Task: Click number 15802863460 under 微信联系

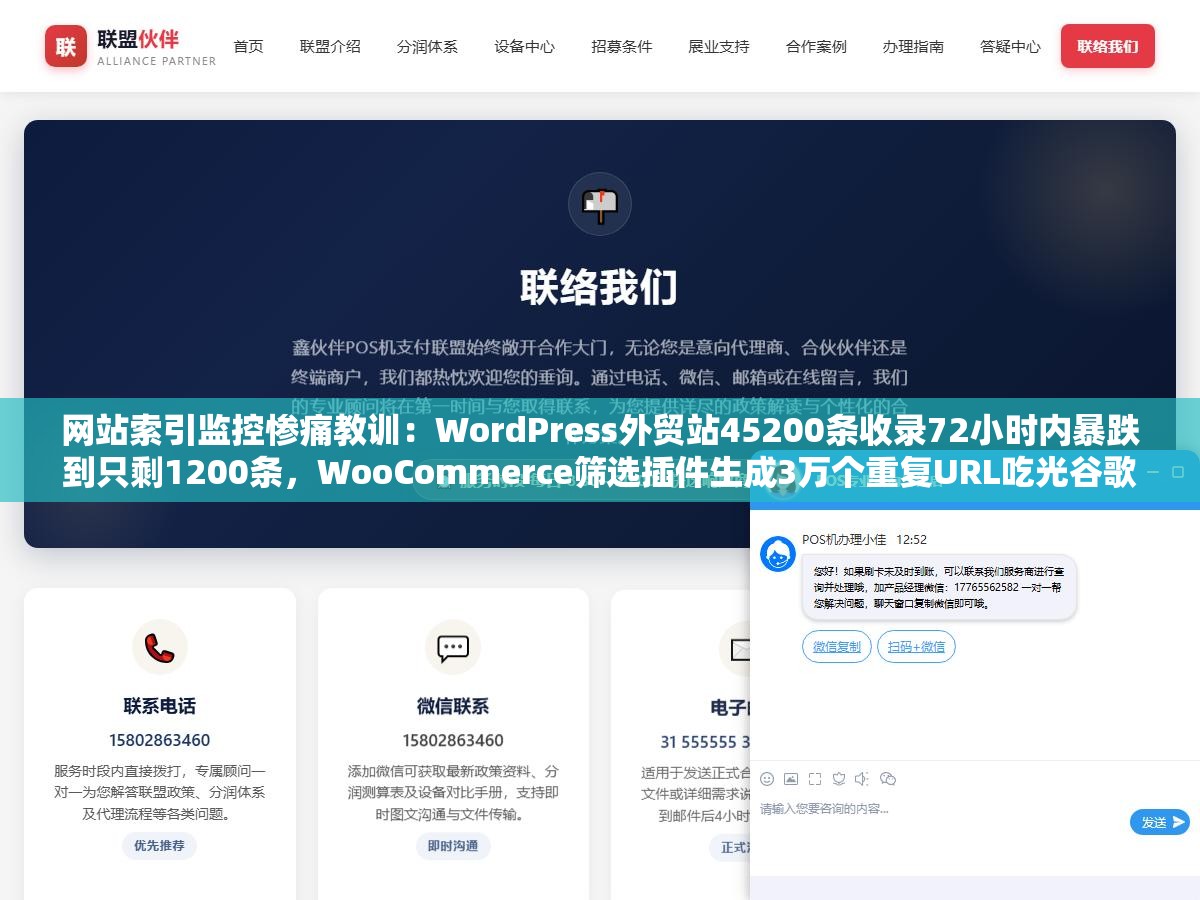Action: coord(453,740)
